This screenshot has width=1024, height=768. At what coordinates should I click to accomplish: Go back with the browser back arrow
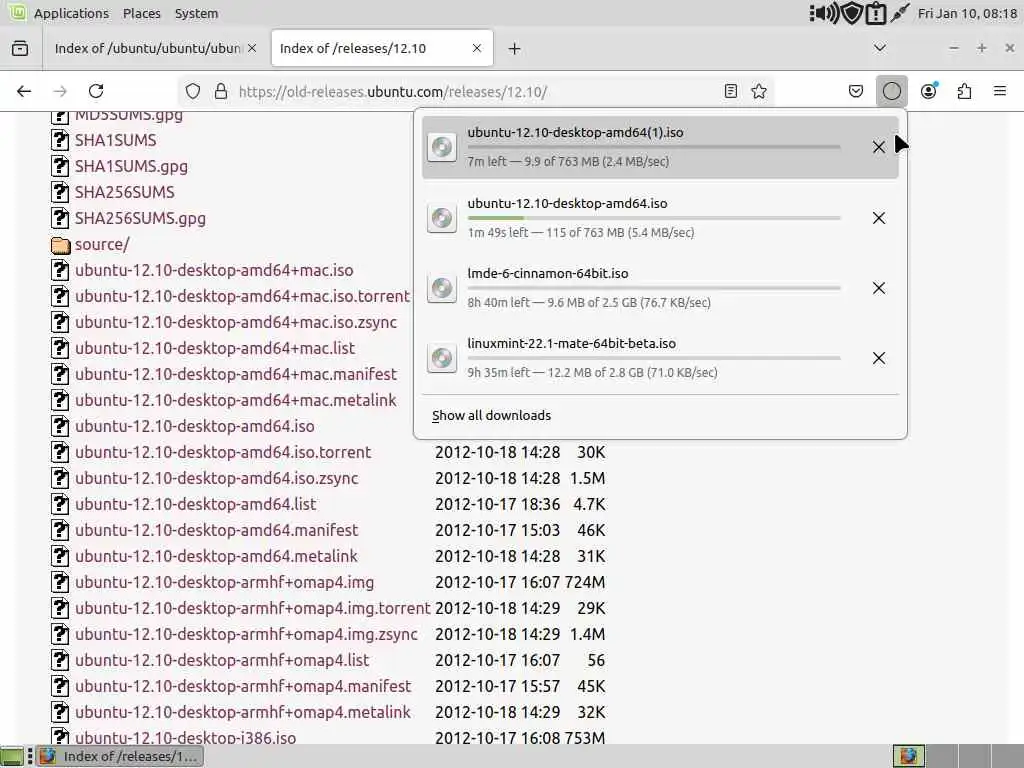(x=24, y=91)
